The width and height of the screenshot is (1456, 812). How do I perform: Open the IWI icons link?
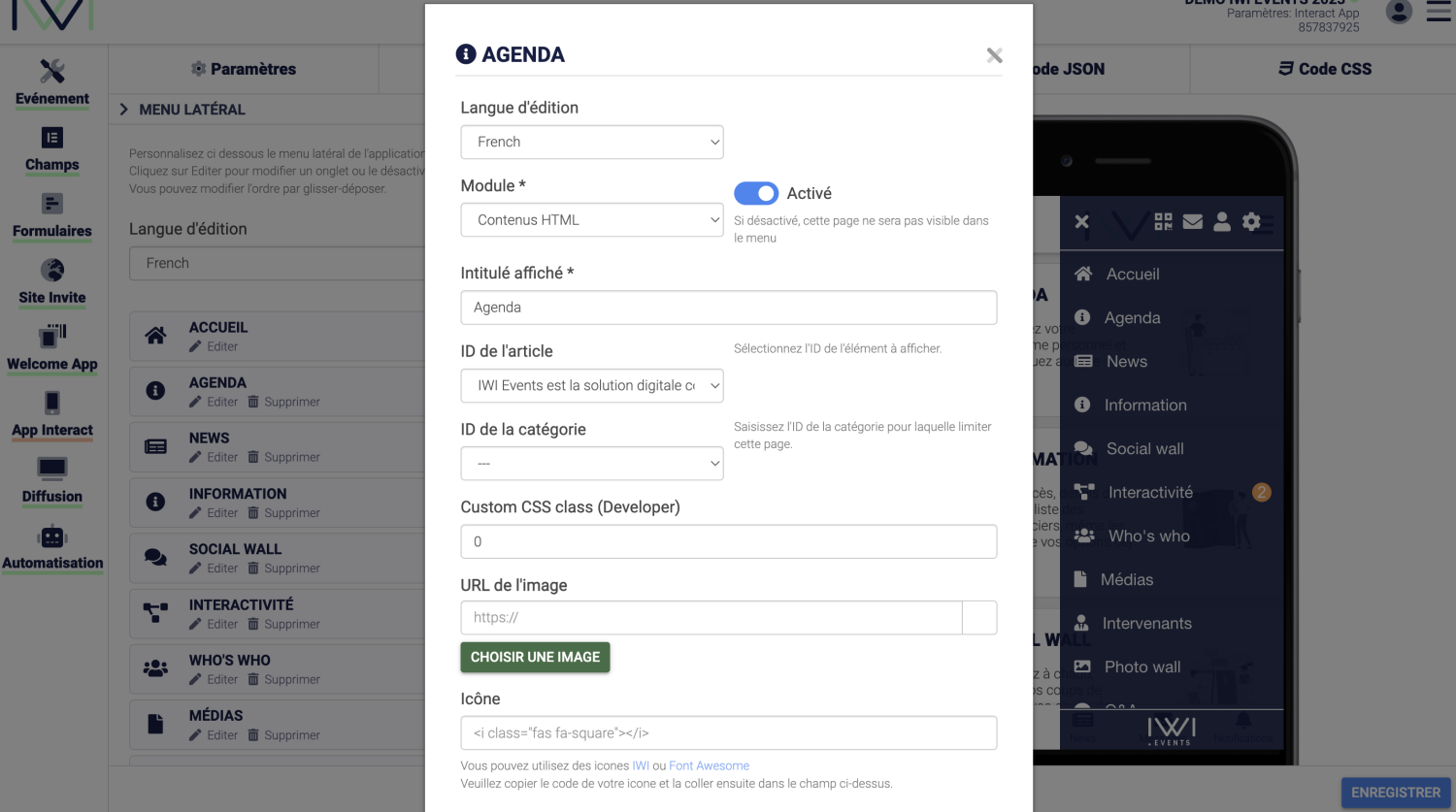[641, 765]
